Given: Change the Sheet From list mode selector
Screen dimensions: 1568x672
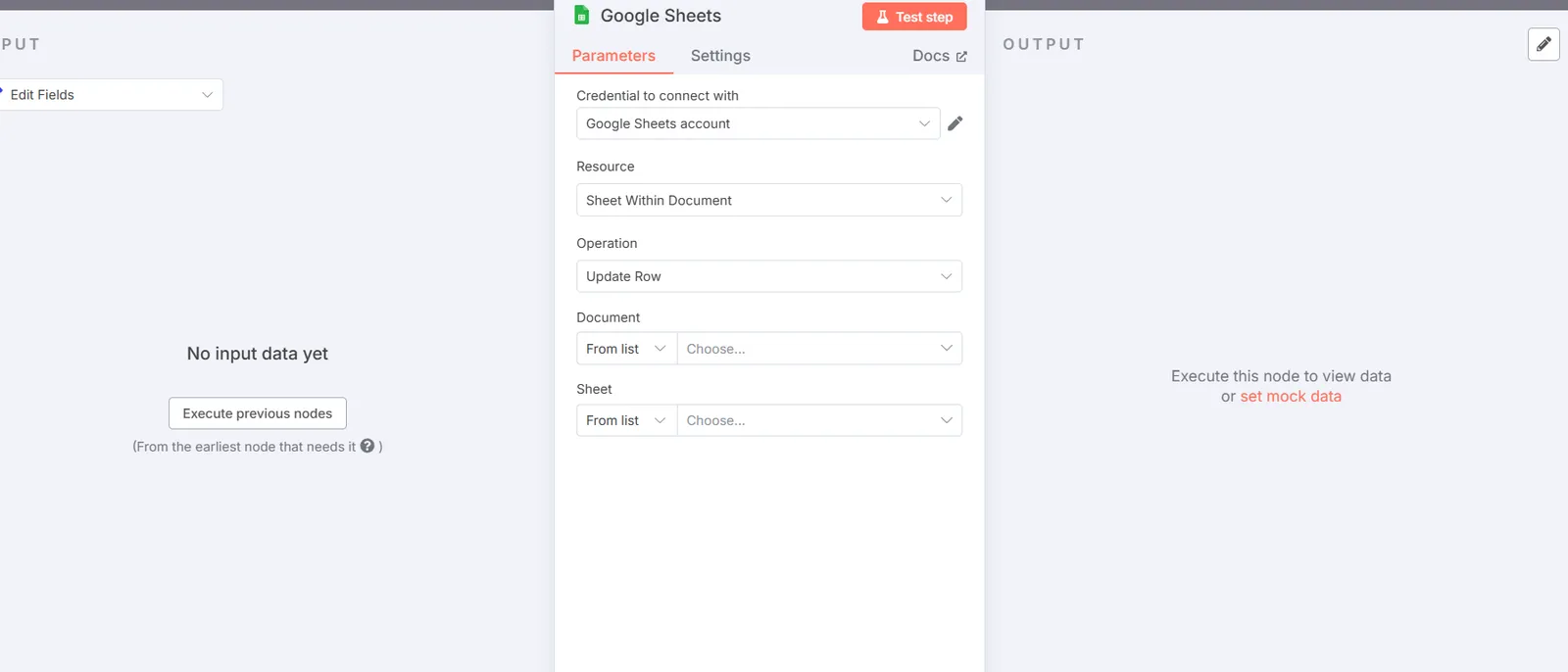Looking at the screenshot, I should click(626, 420).
